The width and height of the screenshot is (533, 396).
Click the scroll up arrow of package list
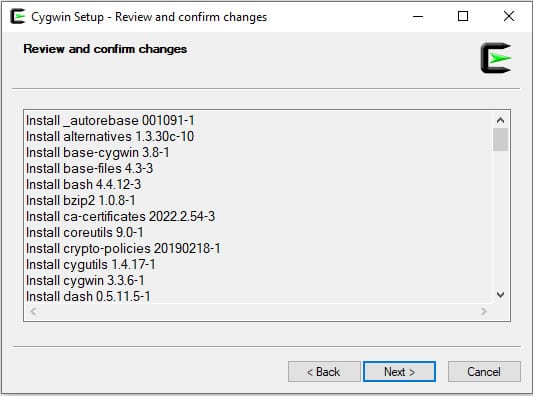click(x=500, y=120)
